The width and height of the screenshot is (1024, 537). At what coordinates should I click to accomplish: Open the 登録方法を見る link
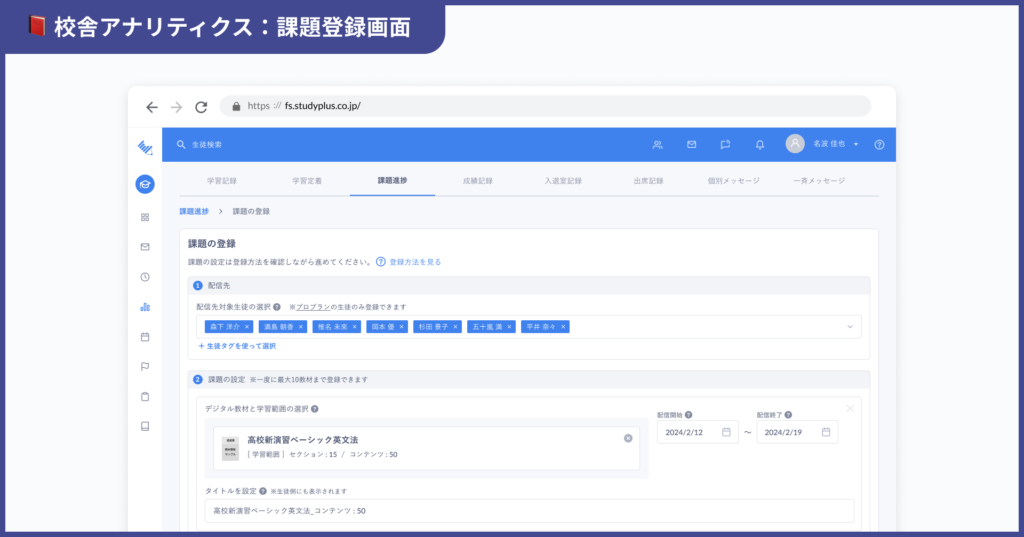(x=415, y=262)
